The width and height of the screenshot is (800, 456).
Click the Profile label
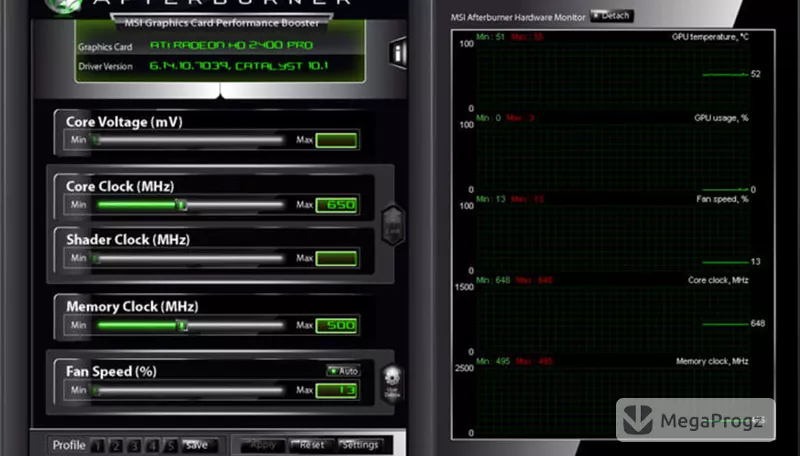[69, 445]
